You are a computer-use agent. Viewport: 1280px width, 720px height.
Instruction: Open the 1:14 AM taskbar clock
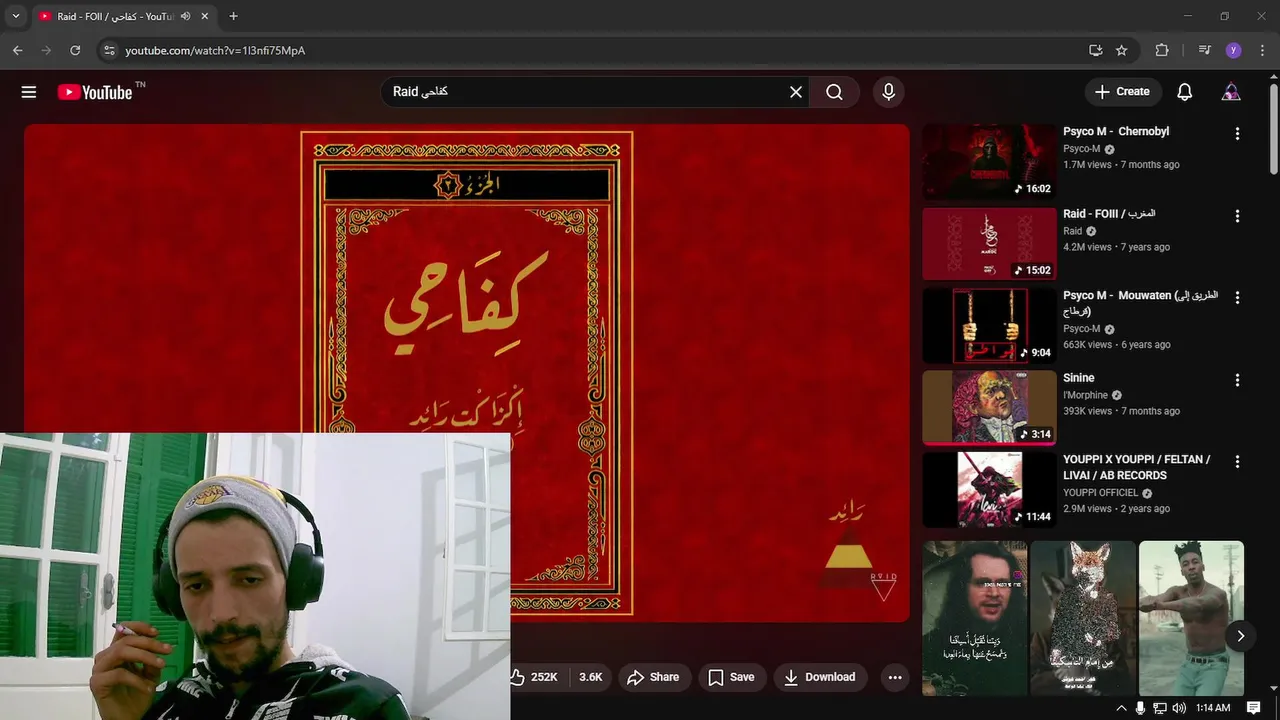click(x=1213, y=708)
